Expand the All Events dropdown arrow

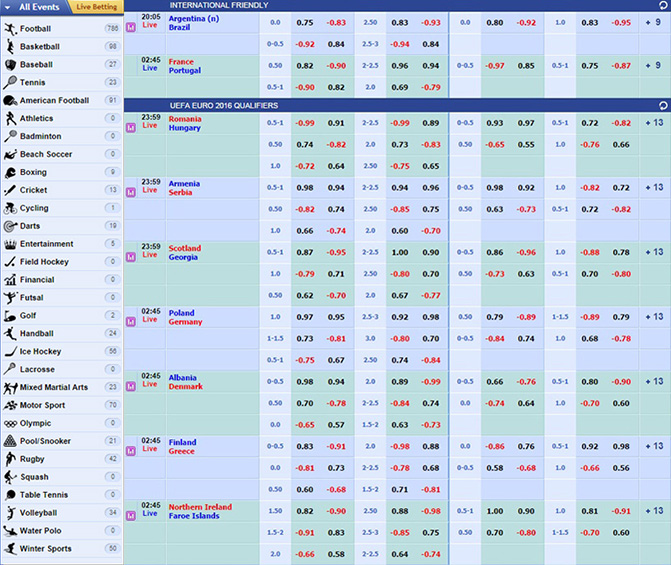click(x=8, y=7)
